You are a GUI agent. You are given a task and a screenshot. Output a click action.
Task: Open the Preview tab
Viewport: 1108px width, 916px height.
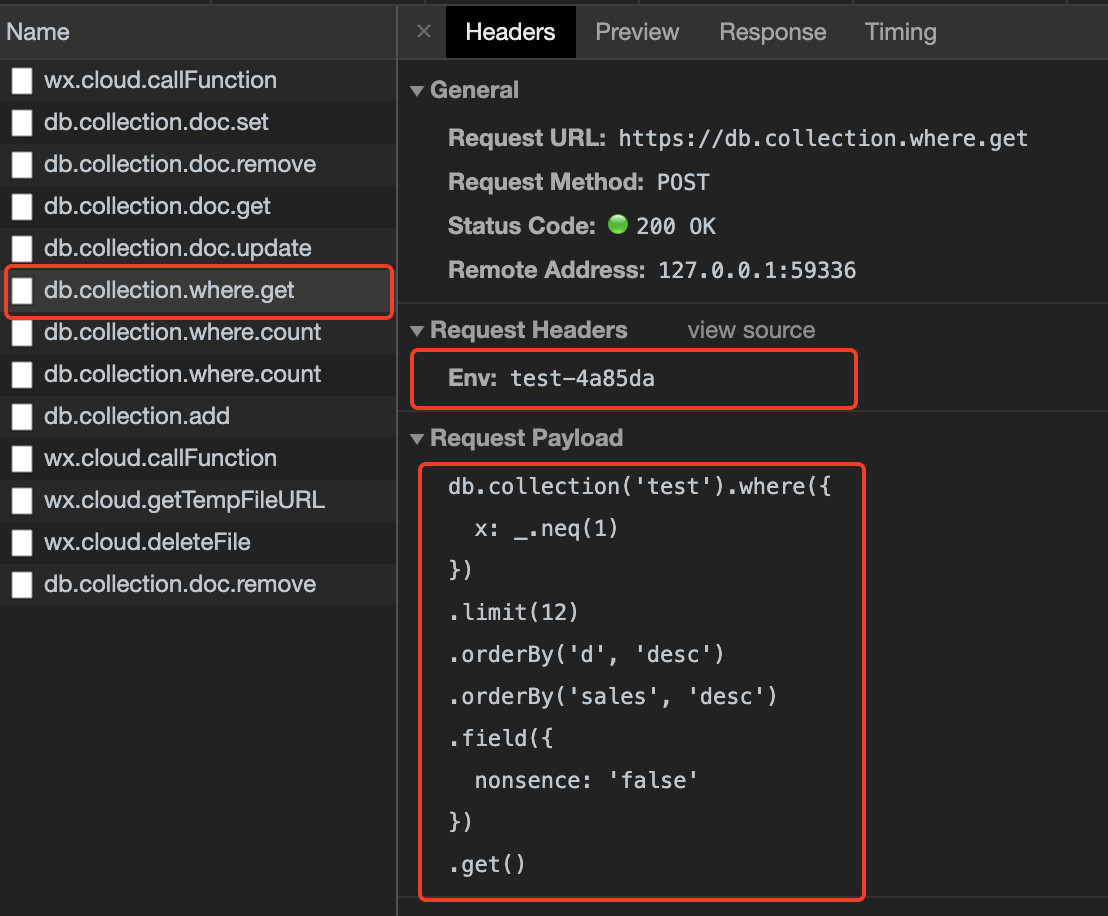(x=637, y=32)
